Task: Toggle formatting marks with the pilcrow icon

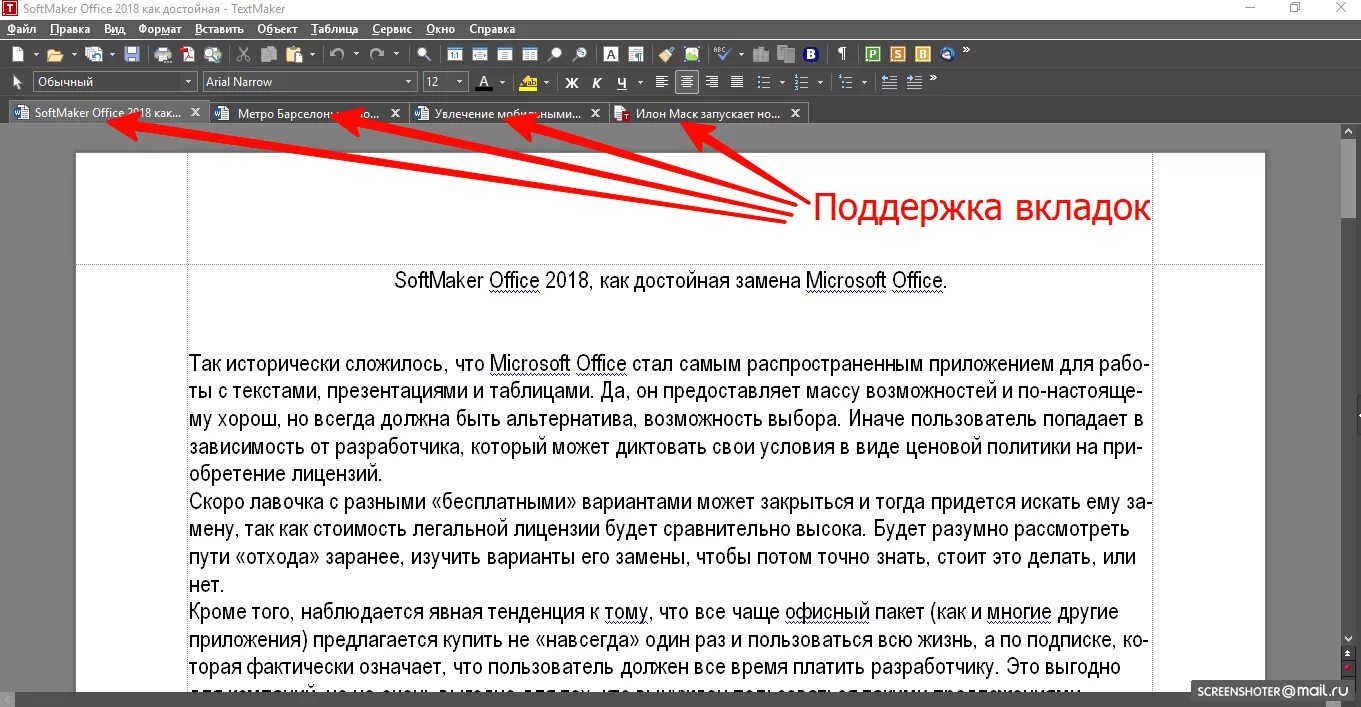Action: (x=842, y=54)
